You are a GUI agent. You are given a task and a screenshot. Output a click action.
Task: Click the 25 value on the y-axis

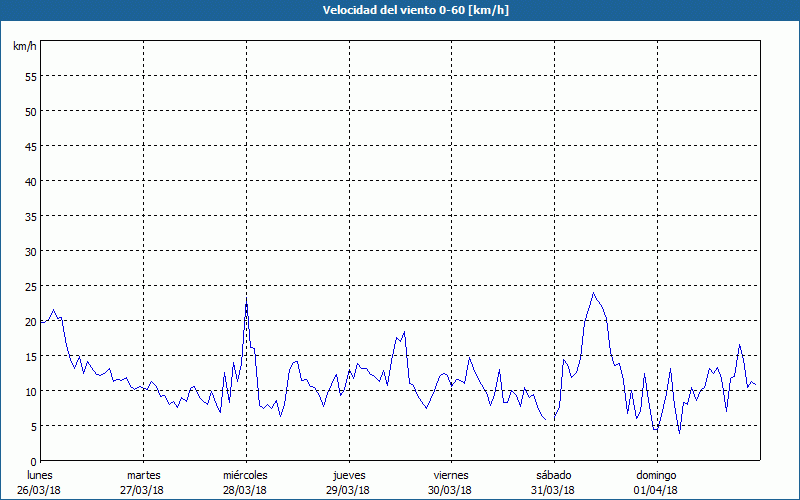coord(30,286)
